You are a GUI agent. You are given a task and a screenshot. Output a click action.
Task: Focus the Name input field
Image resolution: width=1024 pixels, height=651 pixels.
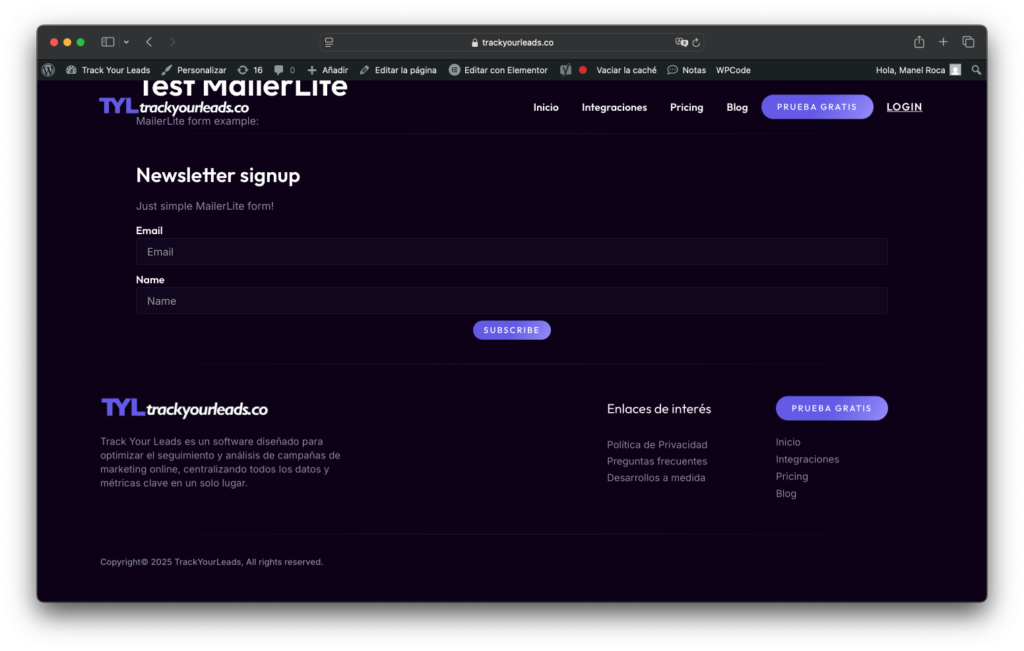point(512,301)
